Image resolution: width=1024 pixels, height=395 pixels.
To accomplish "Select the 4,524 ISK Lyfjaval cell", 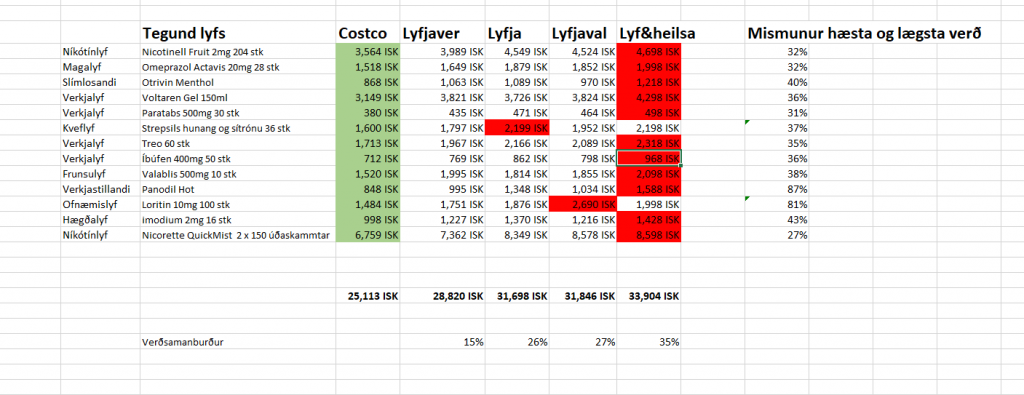I will click(x=583, y=52).
